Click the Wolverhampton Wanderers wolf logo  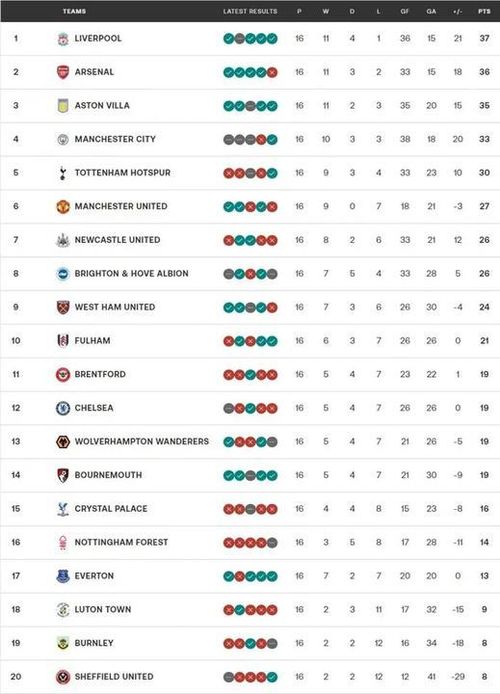(x=63, y=442)
